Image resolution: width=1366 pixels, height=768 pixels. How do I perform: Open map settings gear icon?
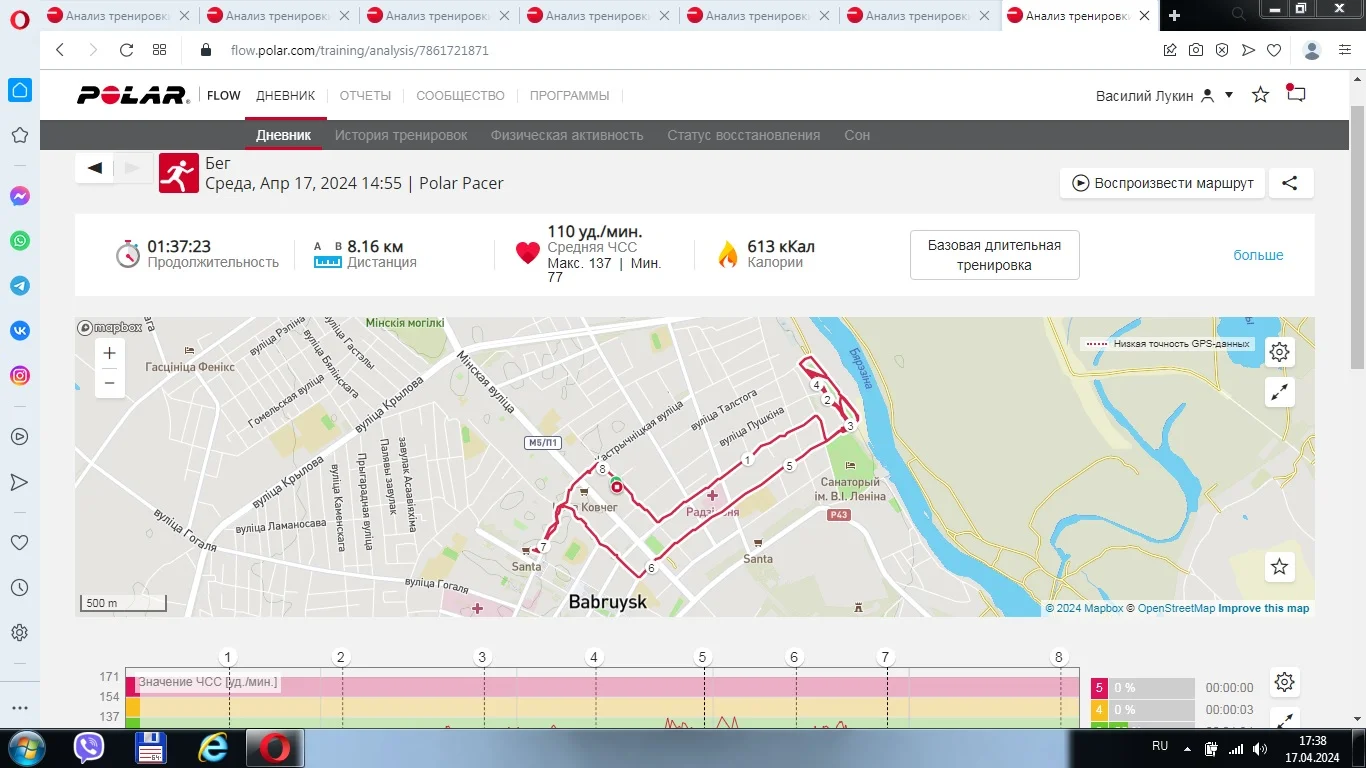click(x=1279, y=352)
